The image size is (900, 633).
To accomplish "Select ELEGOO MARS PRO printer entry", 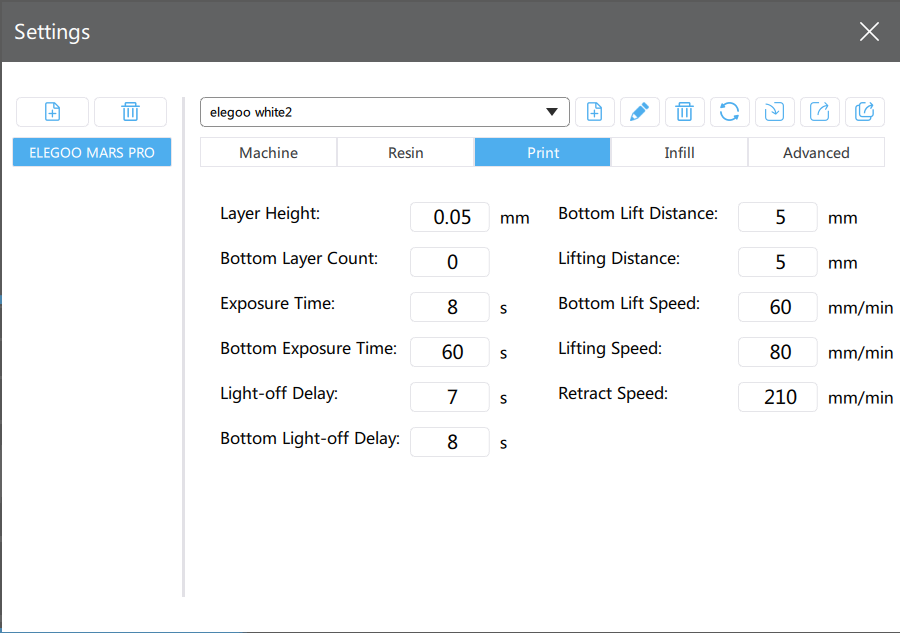I will [92, 153].
